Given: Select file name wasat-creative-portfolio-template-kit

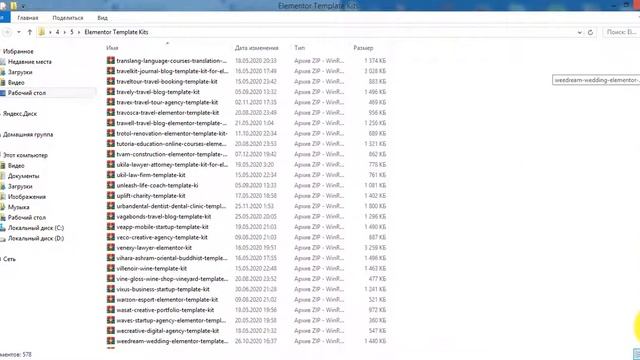Looking at the screenshot, I should click(165, 310).
